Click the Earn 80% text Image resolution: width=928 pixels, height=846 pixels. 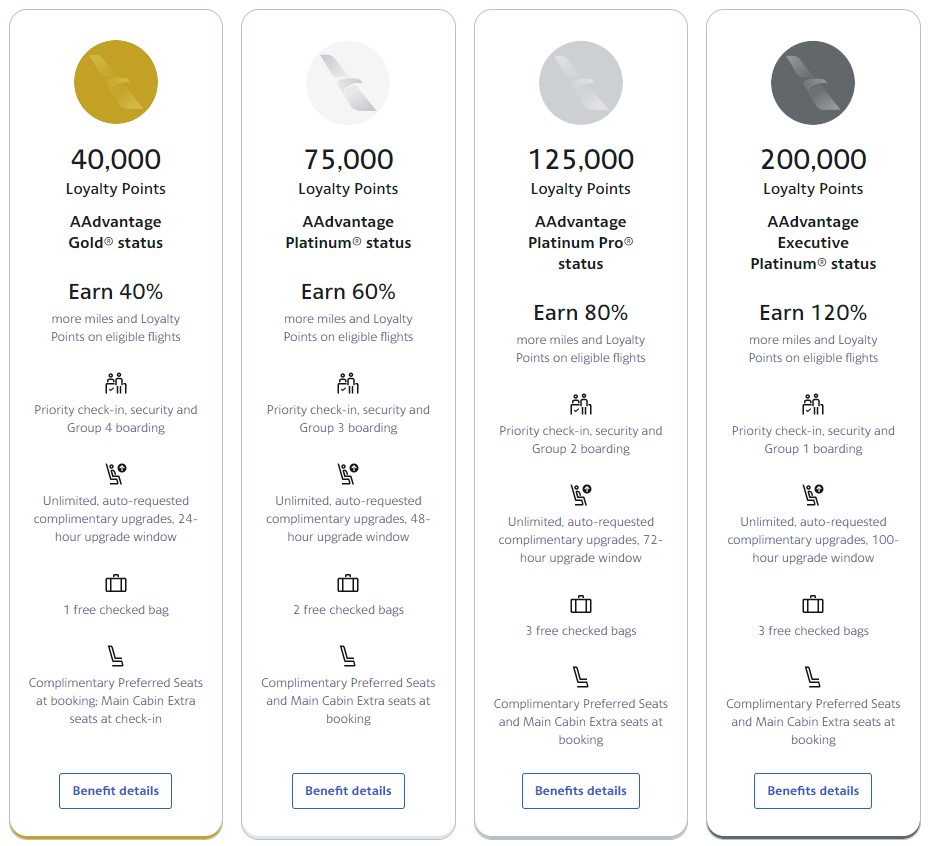pos(581,313)
